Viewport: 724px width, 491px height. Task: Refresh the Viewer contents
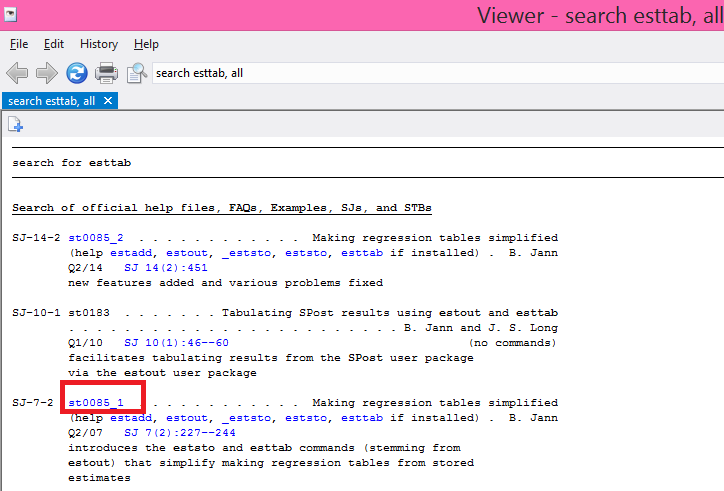point(77,73)
